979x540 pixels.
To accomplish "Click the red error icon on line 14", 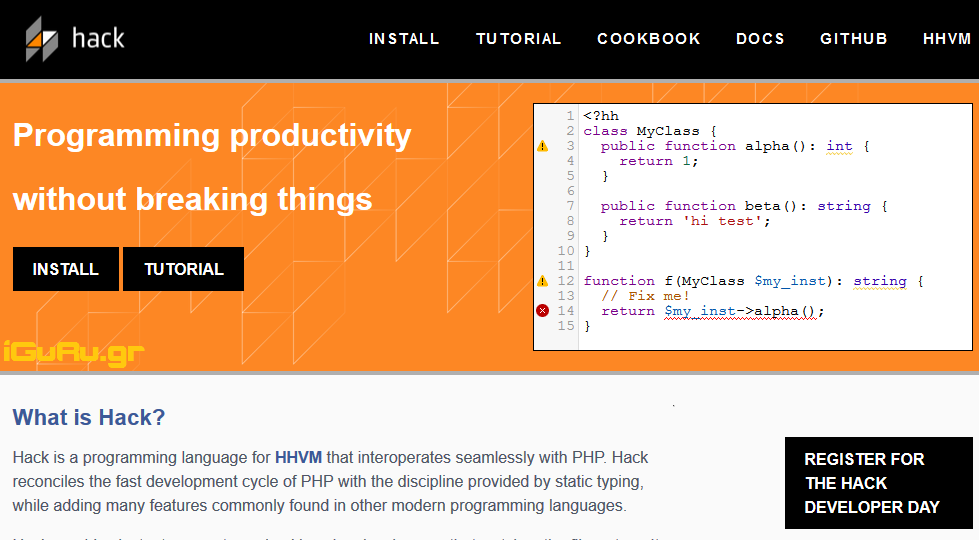I will coord(543,311).
